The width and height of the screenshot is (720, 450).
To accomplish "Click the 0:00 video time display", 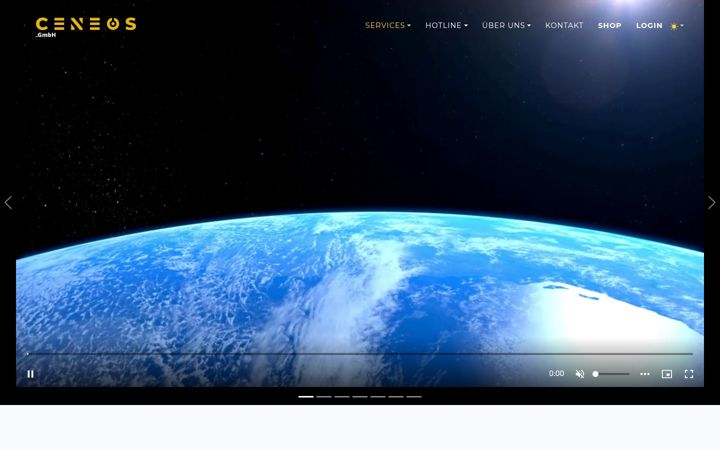I will pyautogui.click(x=556, y=373).
